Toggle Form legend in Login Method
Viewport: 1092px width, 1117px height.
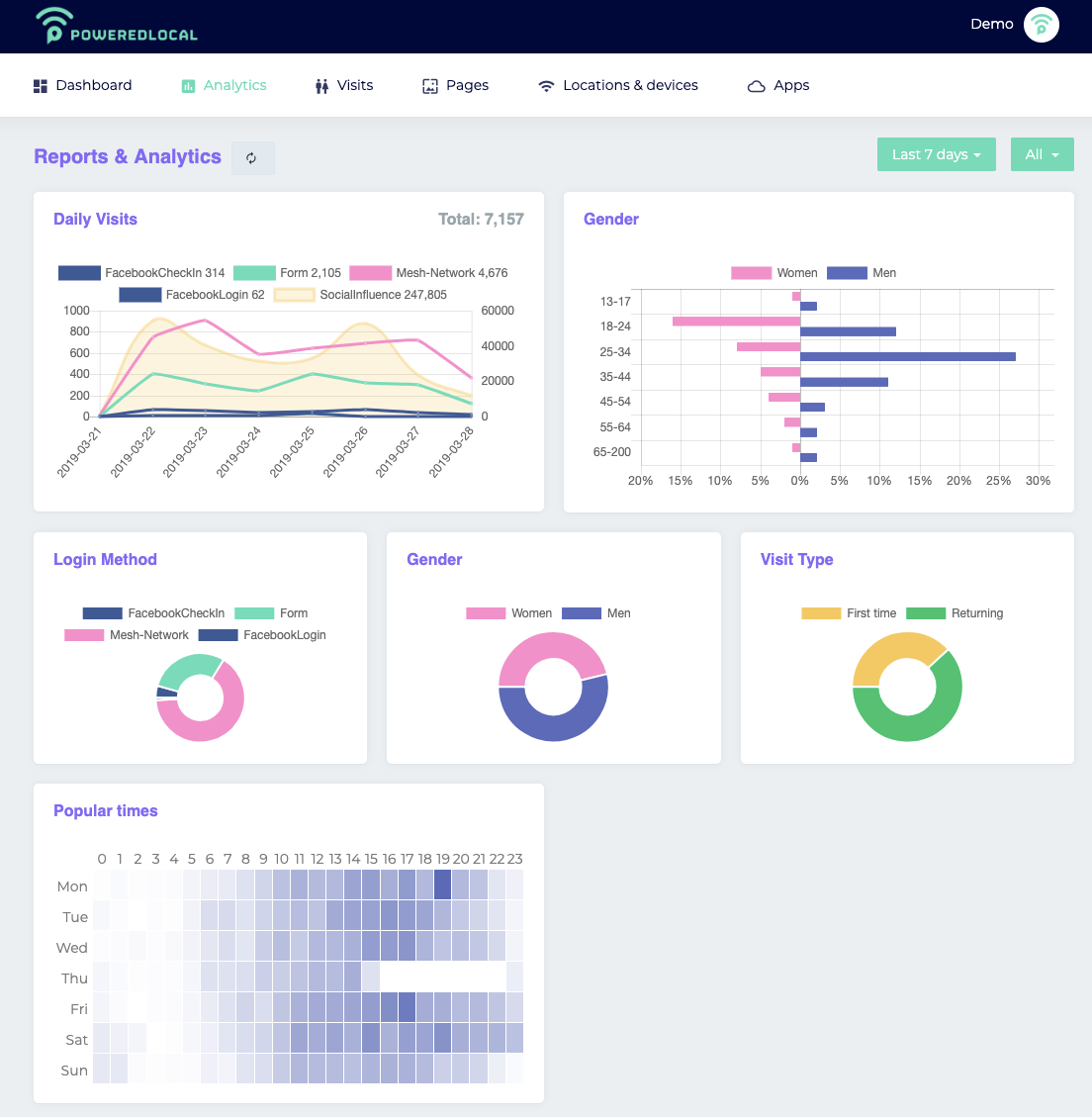(x=271, y=613)
